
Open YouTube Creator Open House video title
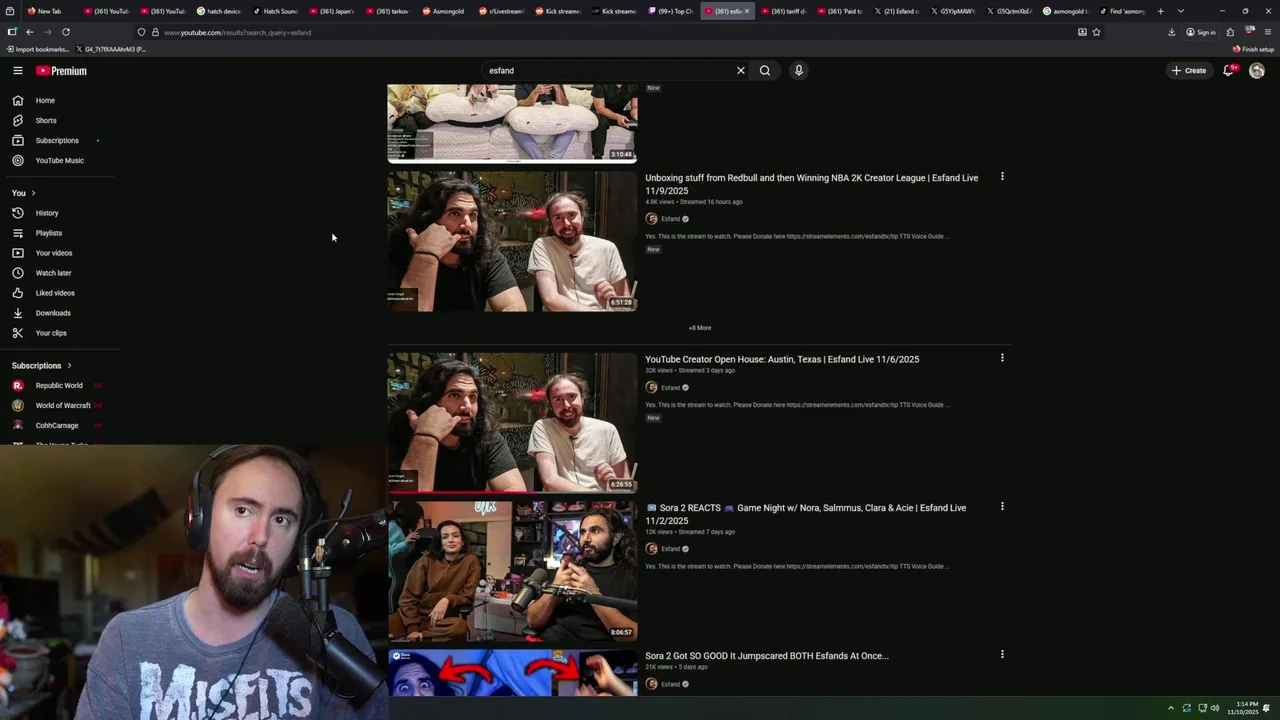(x=782, y=359)
